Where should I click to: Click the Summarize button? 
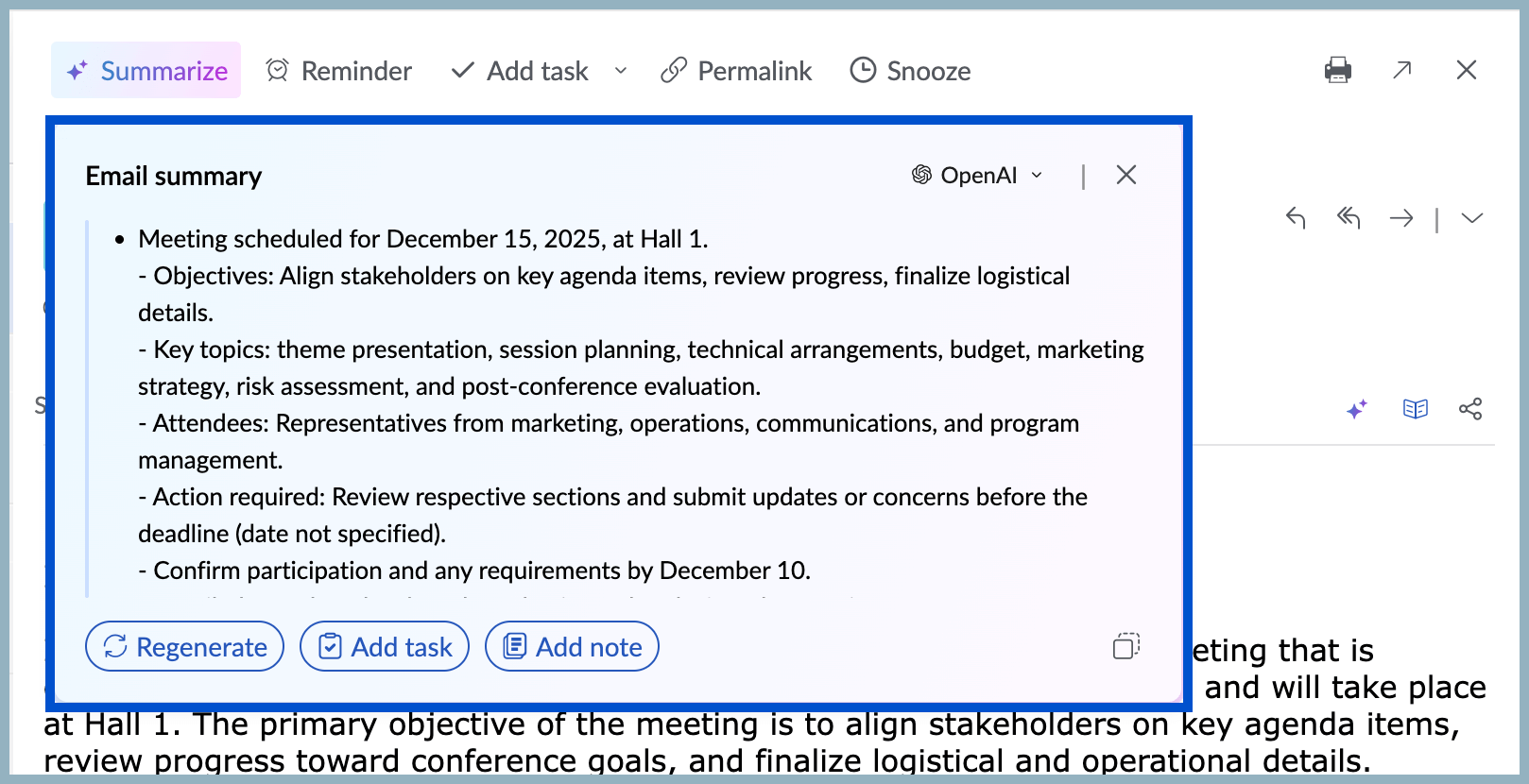[146, 71]
